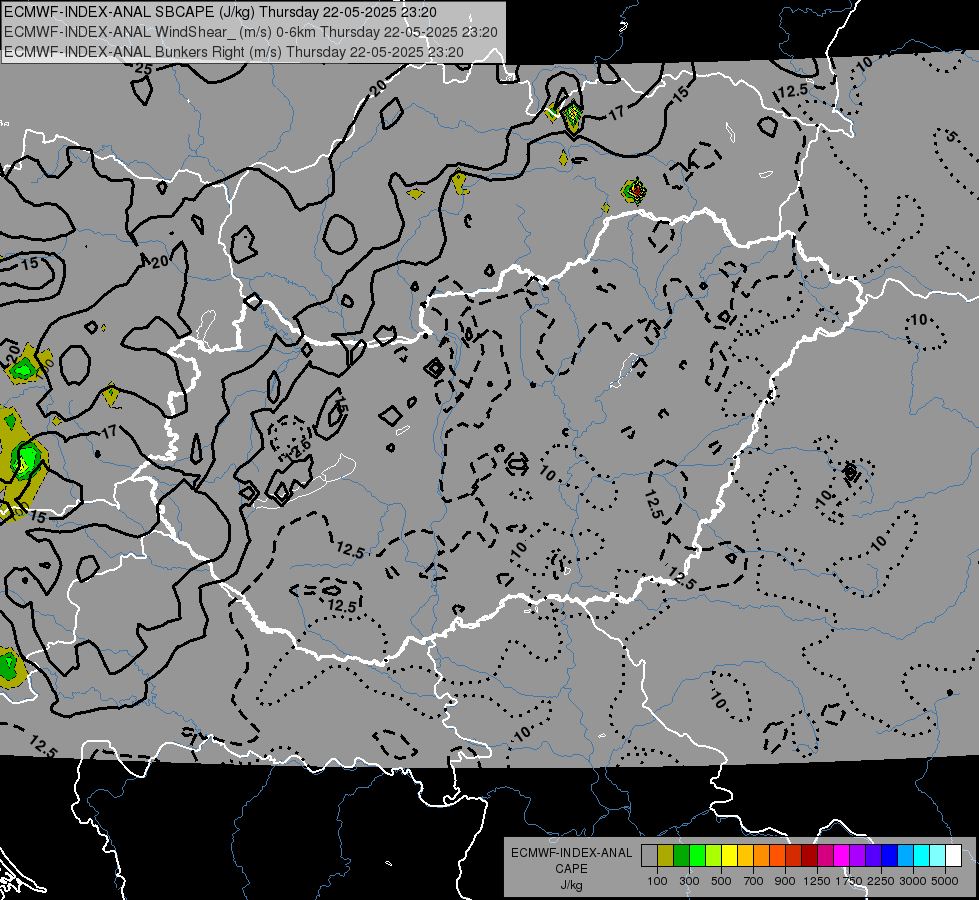Click the legend value 1250
Screen dimensions: 979x900
[817, 881]
